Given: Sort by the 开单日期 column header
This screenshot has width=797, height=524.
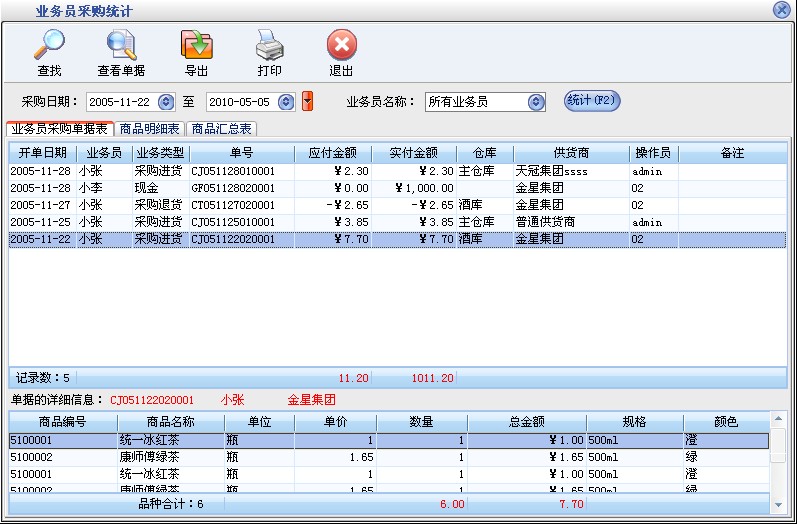Looking at the screenshot, I should [x=43, y=153].
